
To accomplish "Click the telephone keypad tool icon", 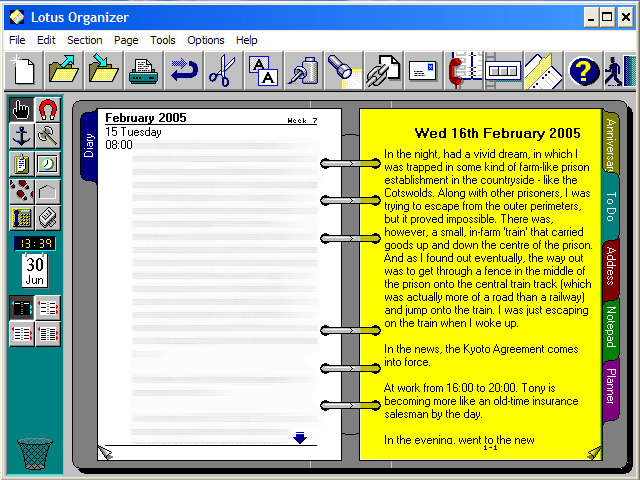I will [x=22, y=218].
